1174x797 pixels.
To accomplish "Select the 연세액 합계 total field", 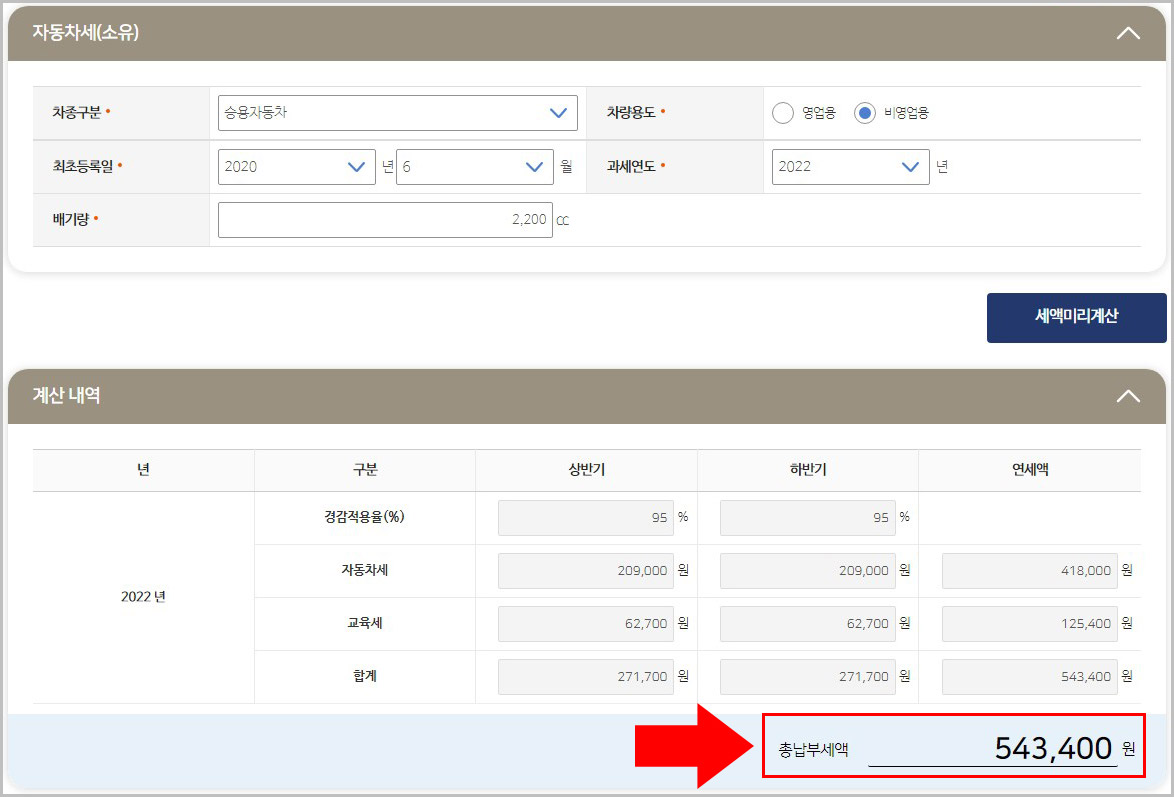I will 1028,676.
